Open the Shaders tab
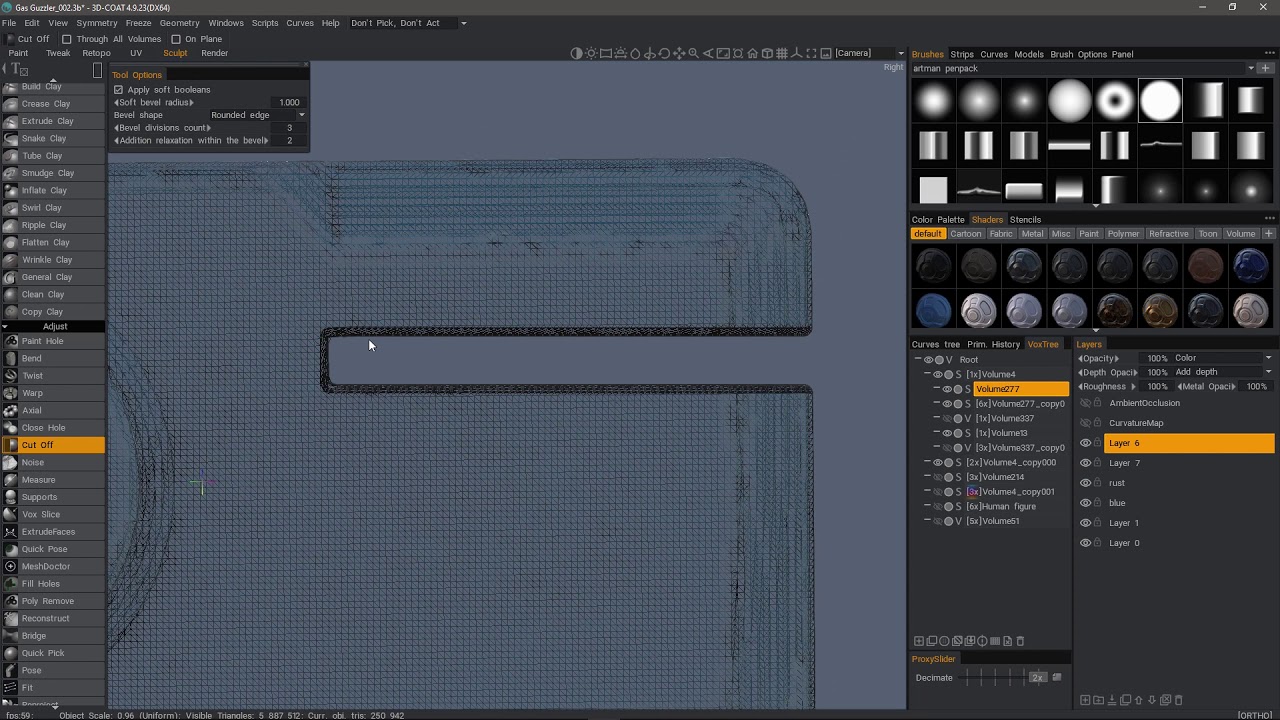This screenshot has width=1280, height=720. point(987,220)
